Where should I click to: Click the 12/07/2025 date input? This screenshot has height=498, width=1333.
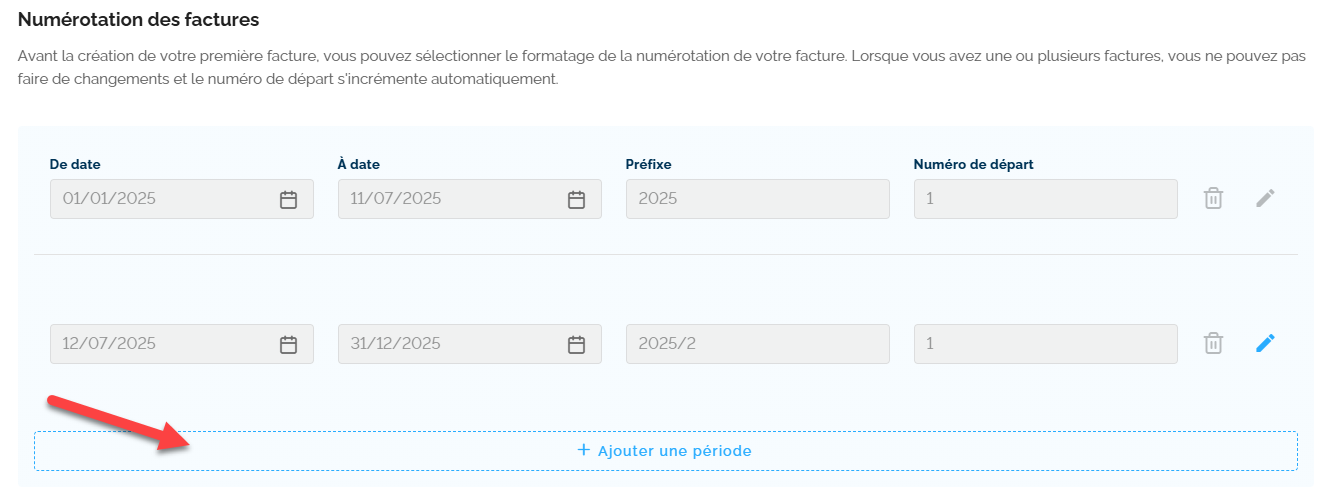coord(160,344)
